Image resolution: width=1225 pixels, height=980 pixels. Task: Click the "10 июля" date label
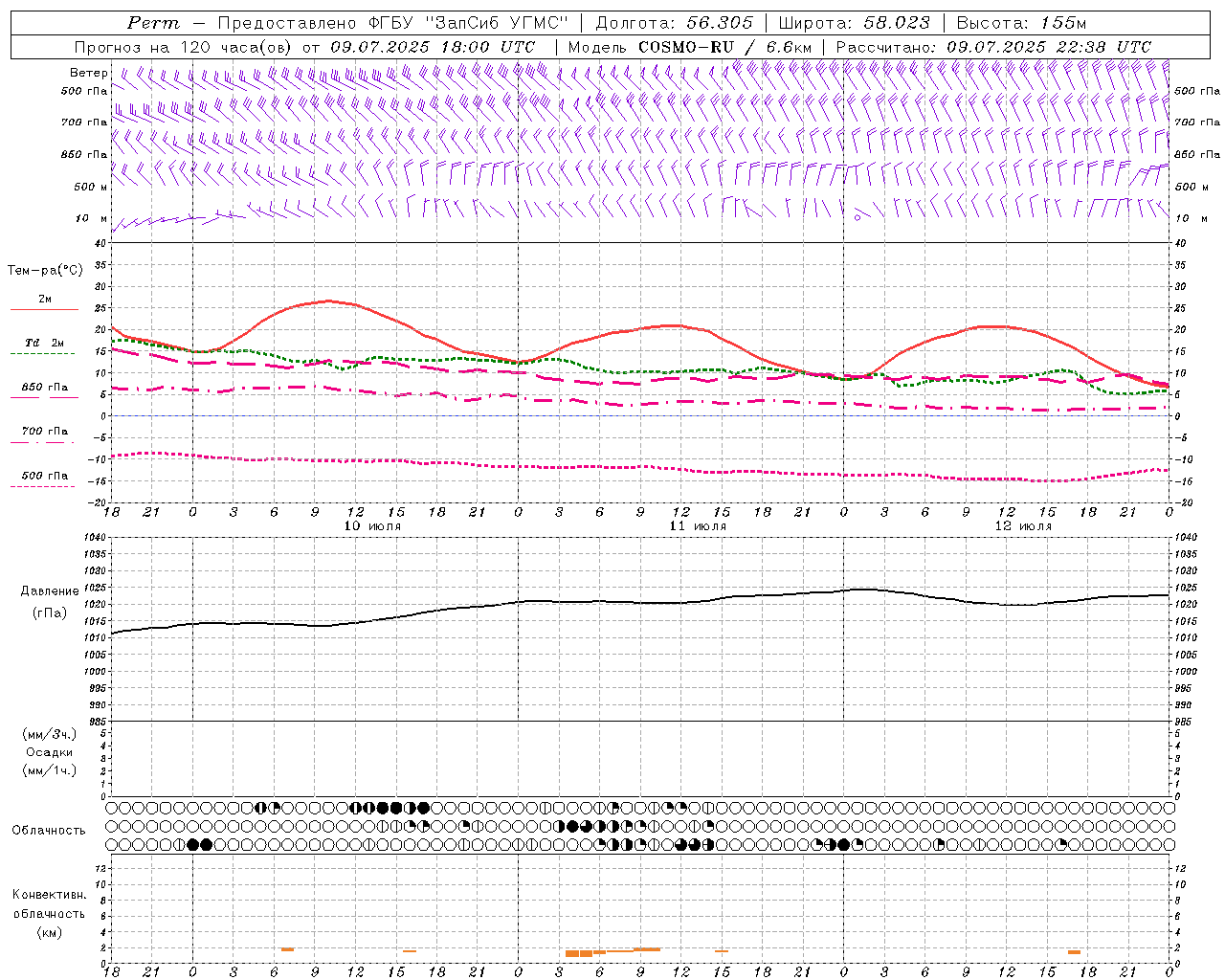[x=372, y=526]
